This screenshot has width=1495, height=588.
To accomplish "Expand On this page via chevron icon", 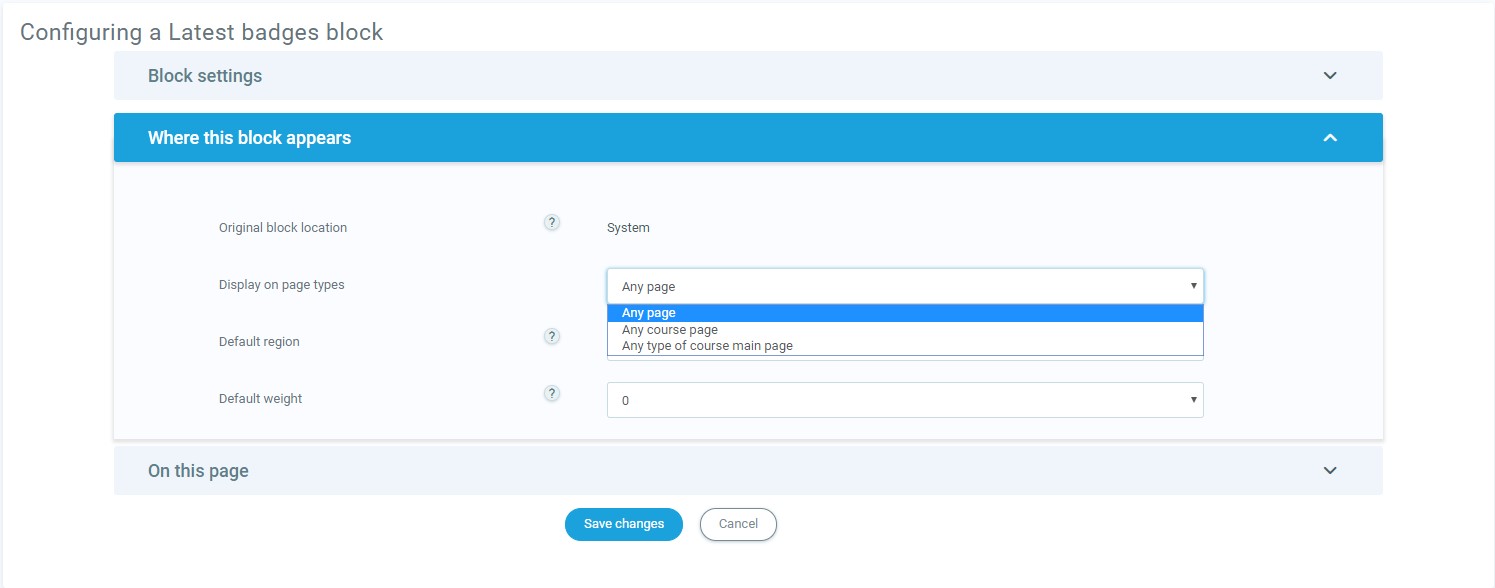I will pos(1329,471).
